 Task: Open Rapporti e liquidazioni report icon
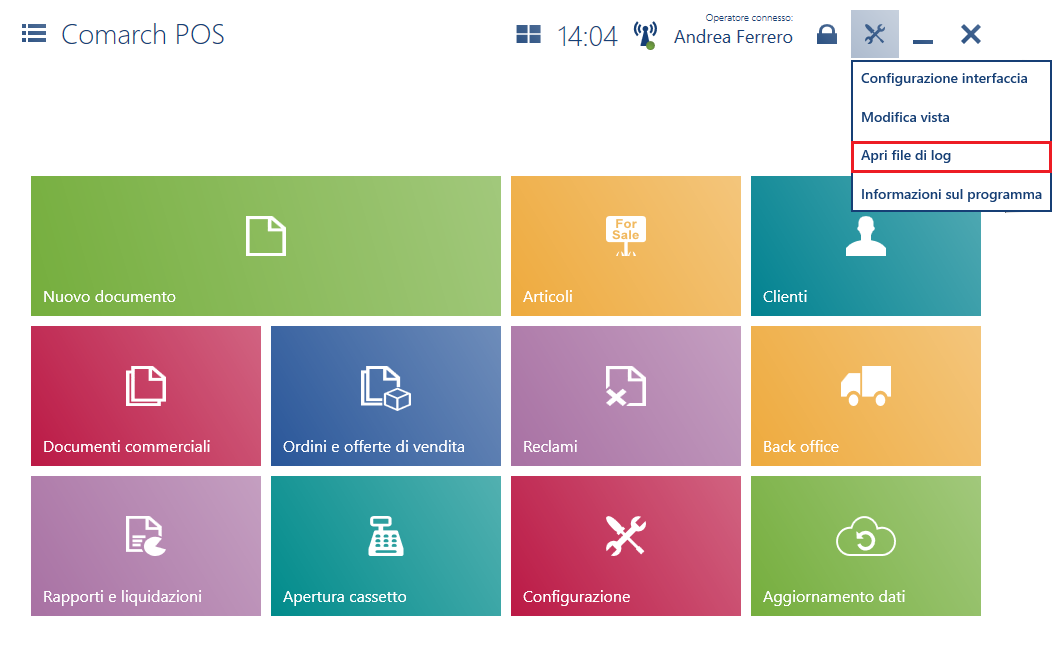(x=146, y=536)
